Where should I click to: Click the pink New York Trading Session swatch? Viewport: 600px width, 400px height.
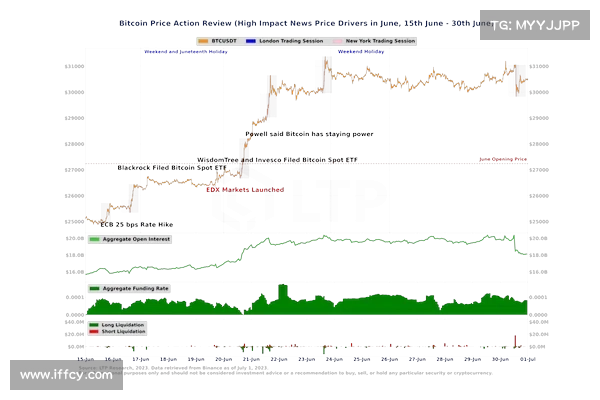[x=336, y=42]
